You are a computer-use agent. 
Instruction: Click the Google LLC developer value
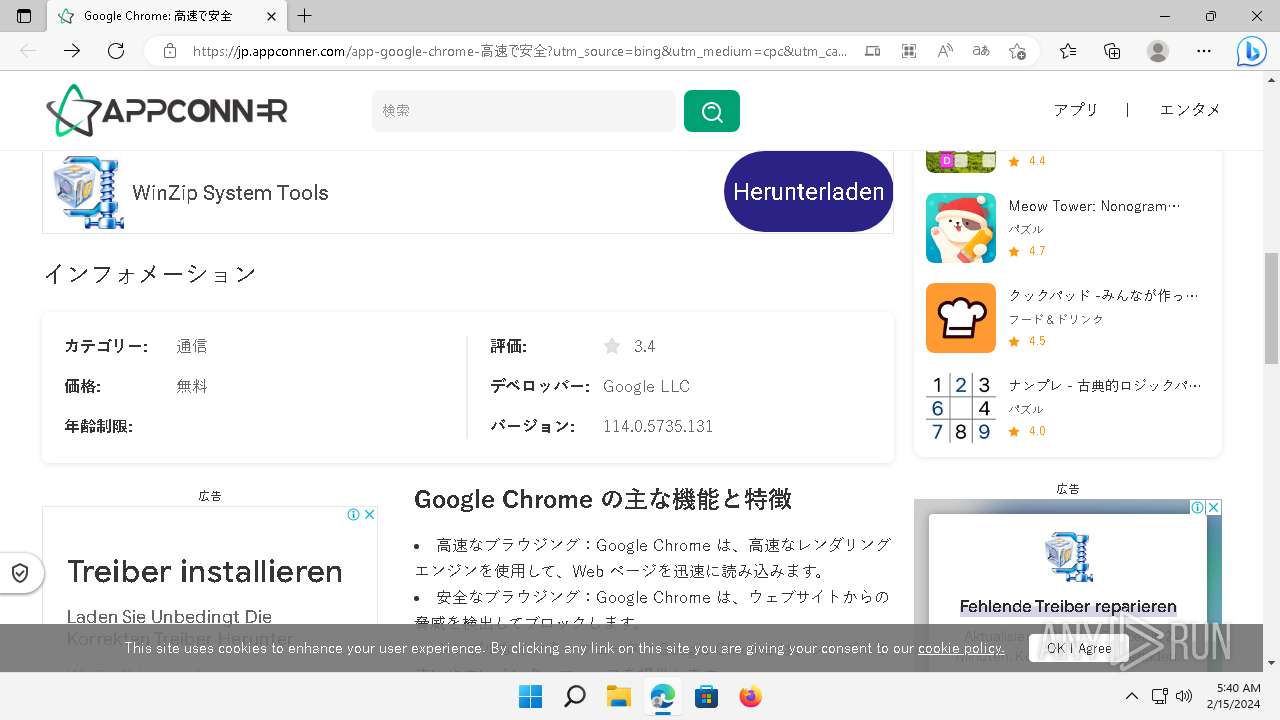coord(646,386)
